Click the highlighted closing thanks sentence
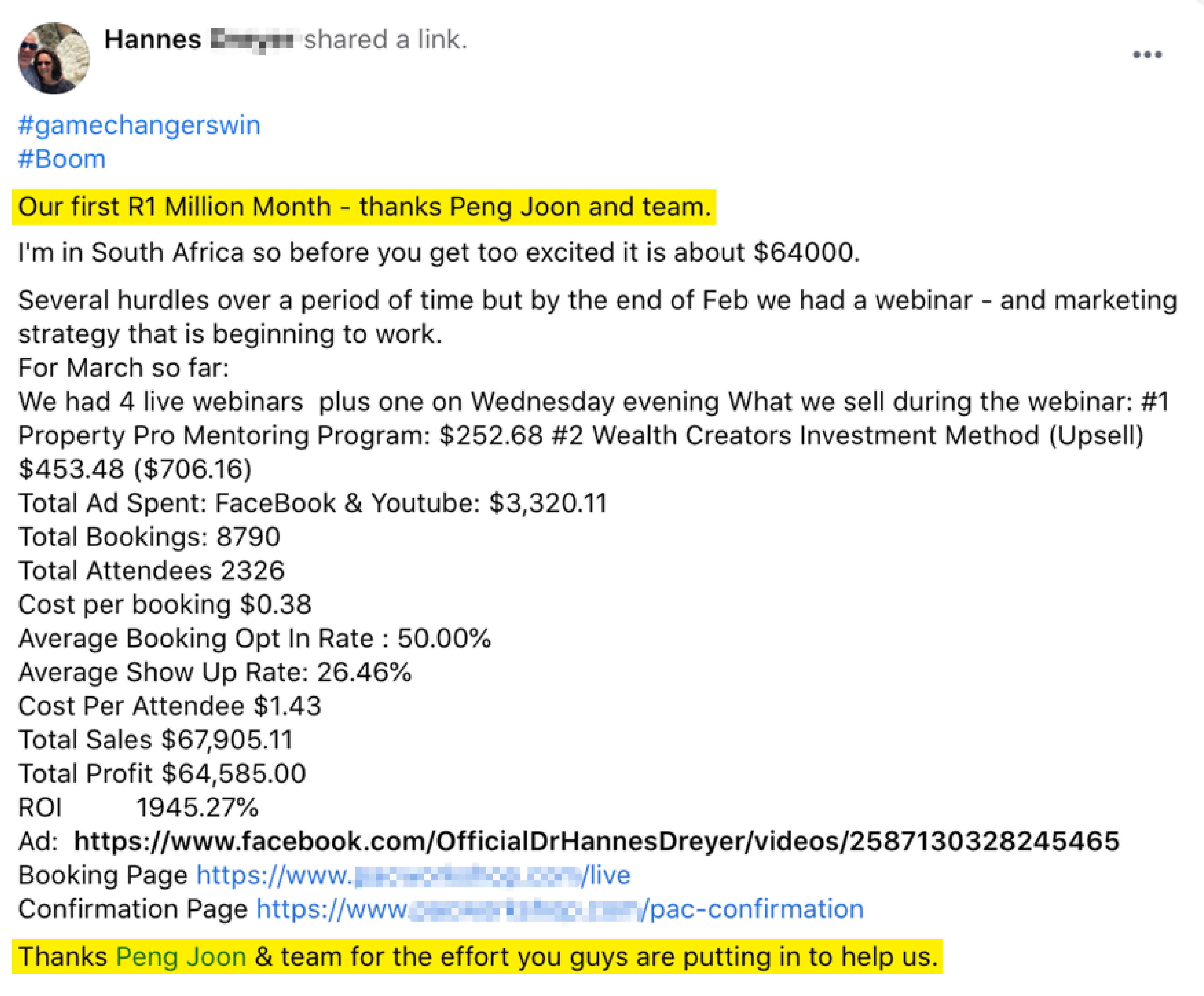1204x996 pixels. pos(477,956)
